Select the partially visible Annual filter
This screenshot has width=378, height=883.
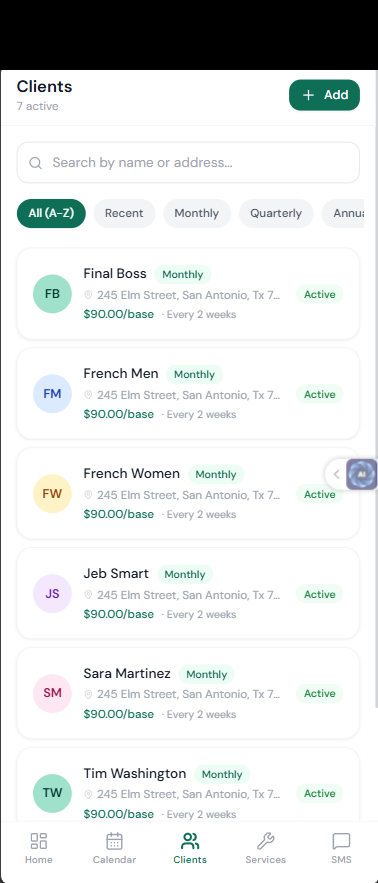point(344,213)
